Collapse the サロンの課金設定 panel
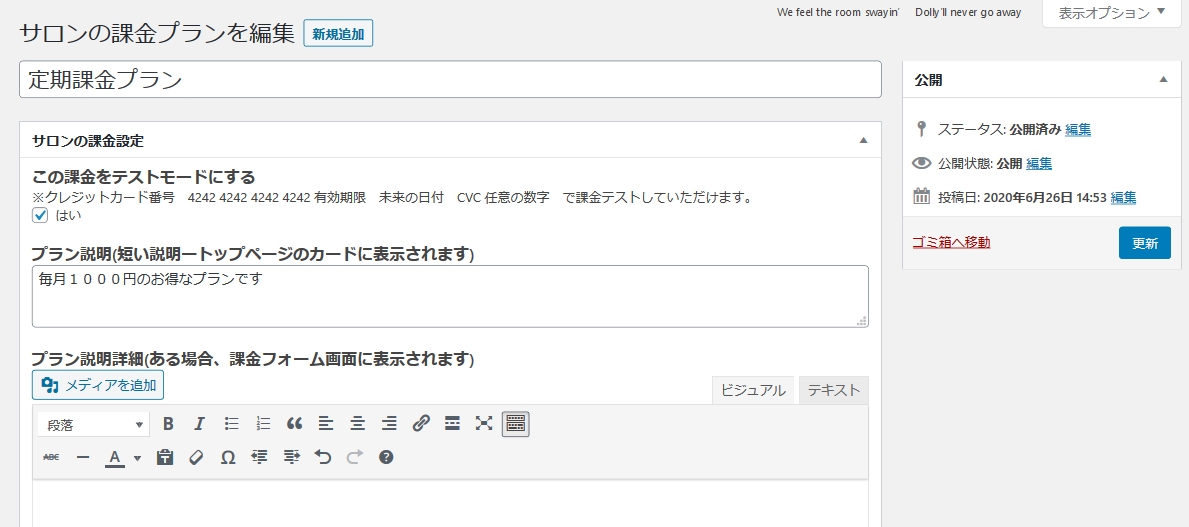 coord(863,140)
